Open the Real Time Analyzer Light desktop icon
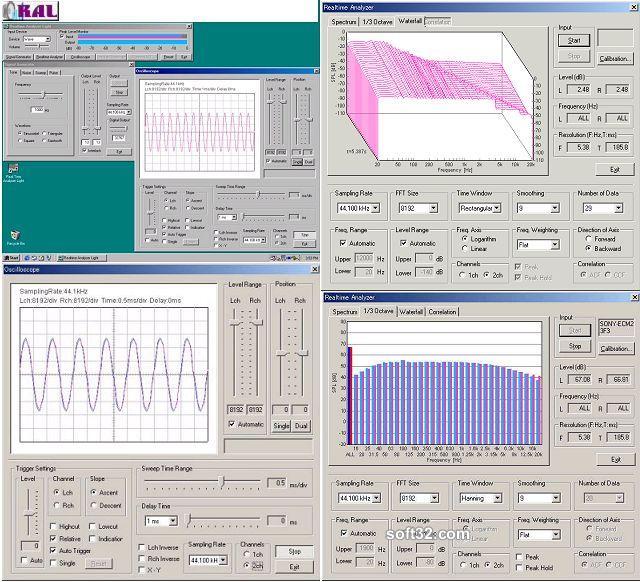 [13, 173]
